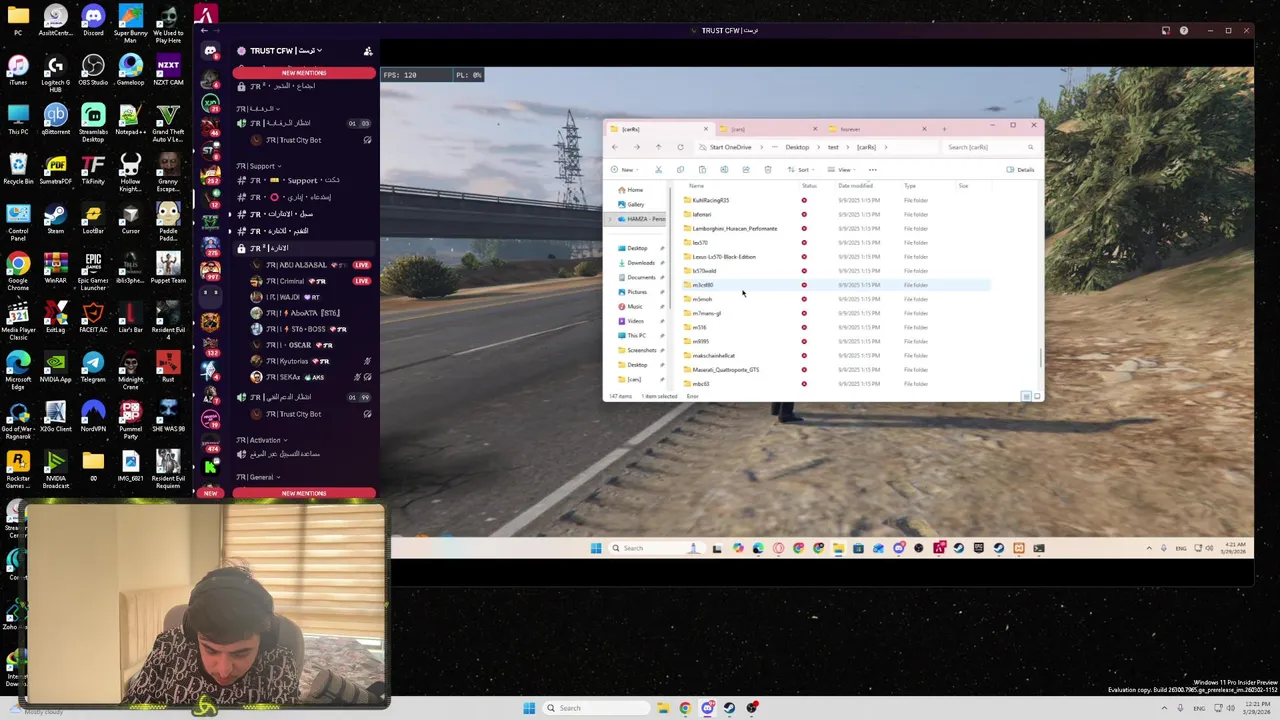Click Paste icon in File Explorer toolbar
The height and width of the screenshot is (720, 1280).
(x=702, y=169)
